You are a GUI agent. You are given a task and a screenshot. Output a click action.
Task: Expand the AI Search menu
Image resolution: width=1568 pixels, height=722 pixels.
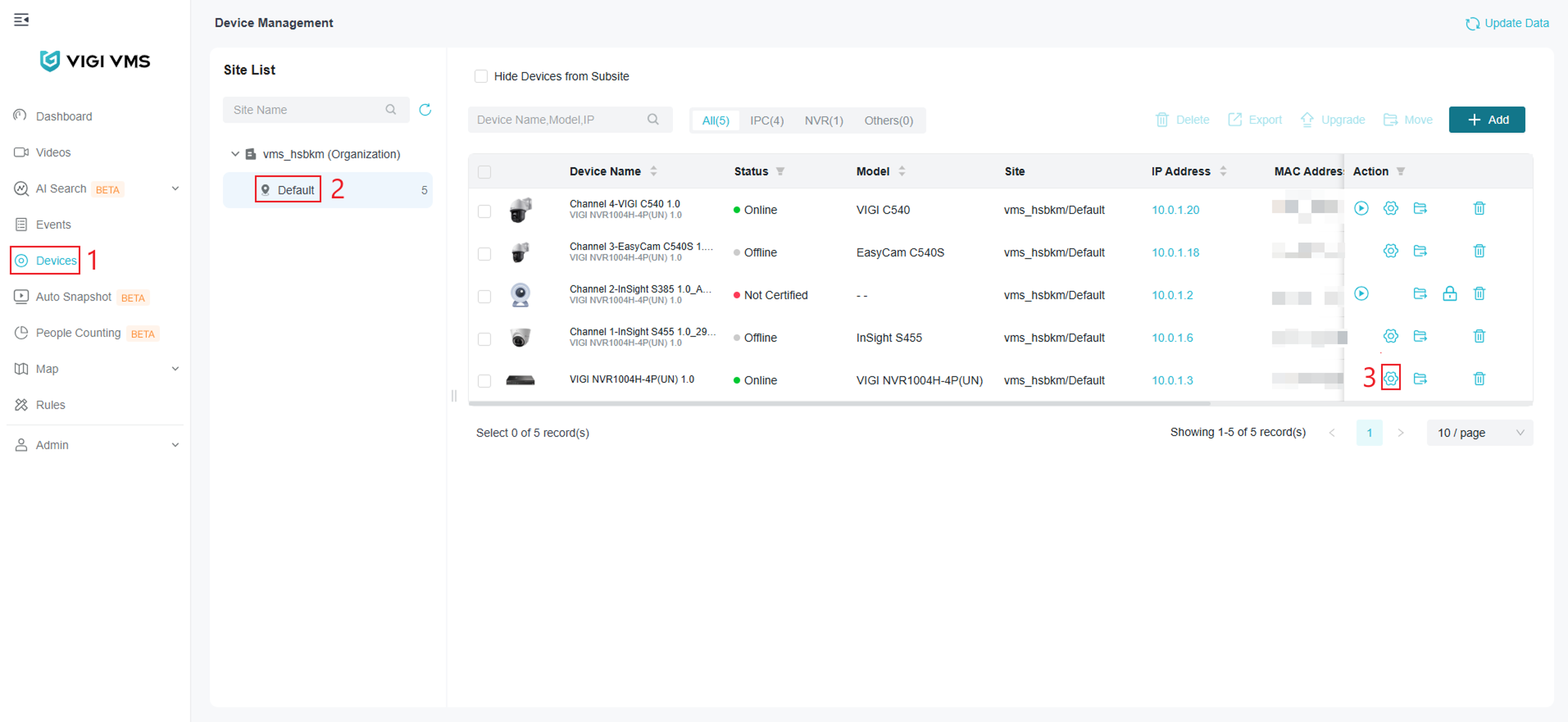[175, 188]
